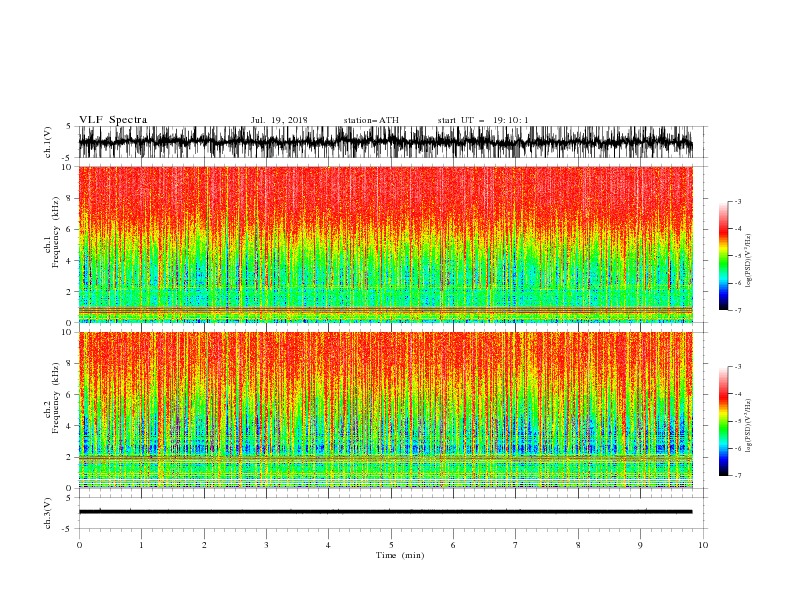Click the 'ch.3(V)' waveform axis label
This screenshot has height=612, width=792.
point(48,513)
